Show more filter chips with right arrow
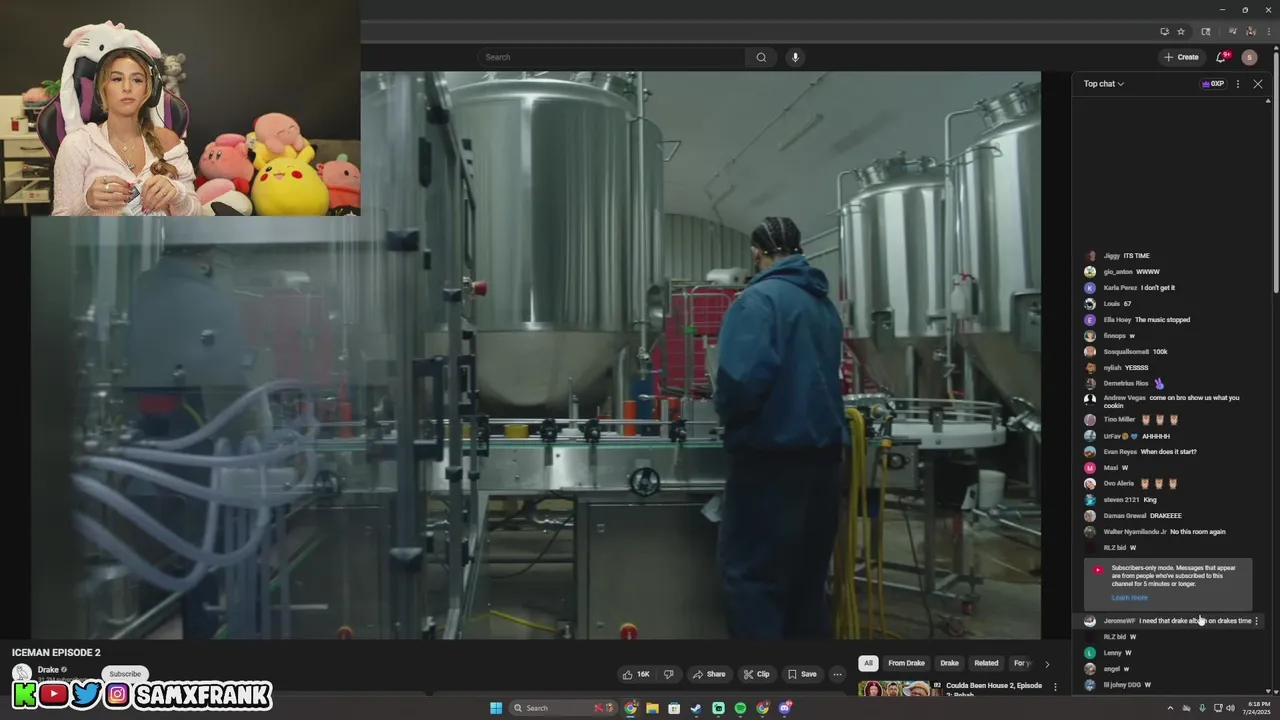The width and height of the screenshot is (1280, 720). click(x=1047, y=663)
